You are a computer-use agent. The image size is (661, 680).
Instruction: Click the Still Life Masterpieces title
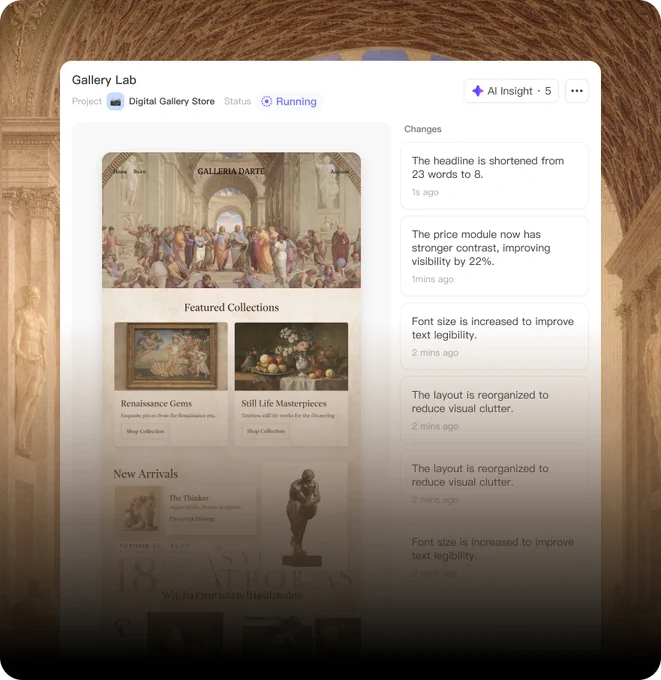(x=284, y=403)
